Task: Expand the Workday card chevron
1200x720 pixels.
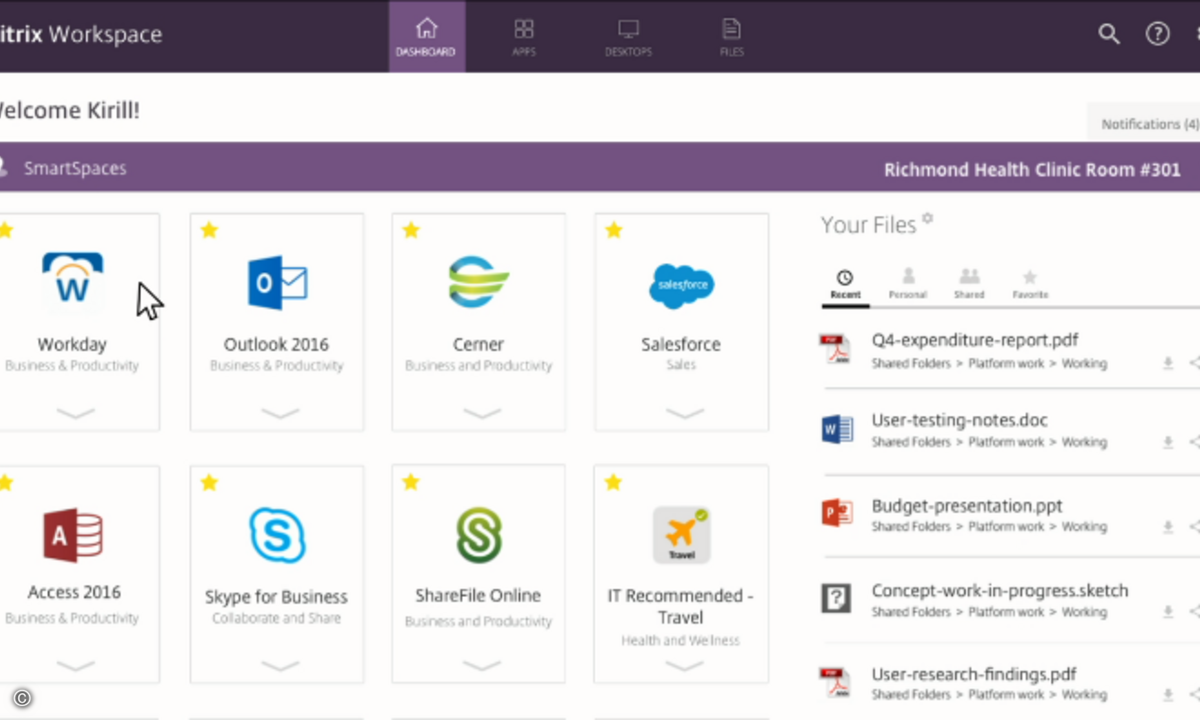Action: 76,413
